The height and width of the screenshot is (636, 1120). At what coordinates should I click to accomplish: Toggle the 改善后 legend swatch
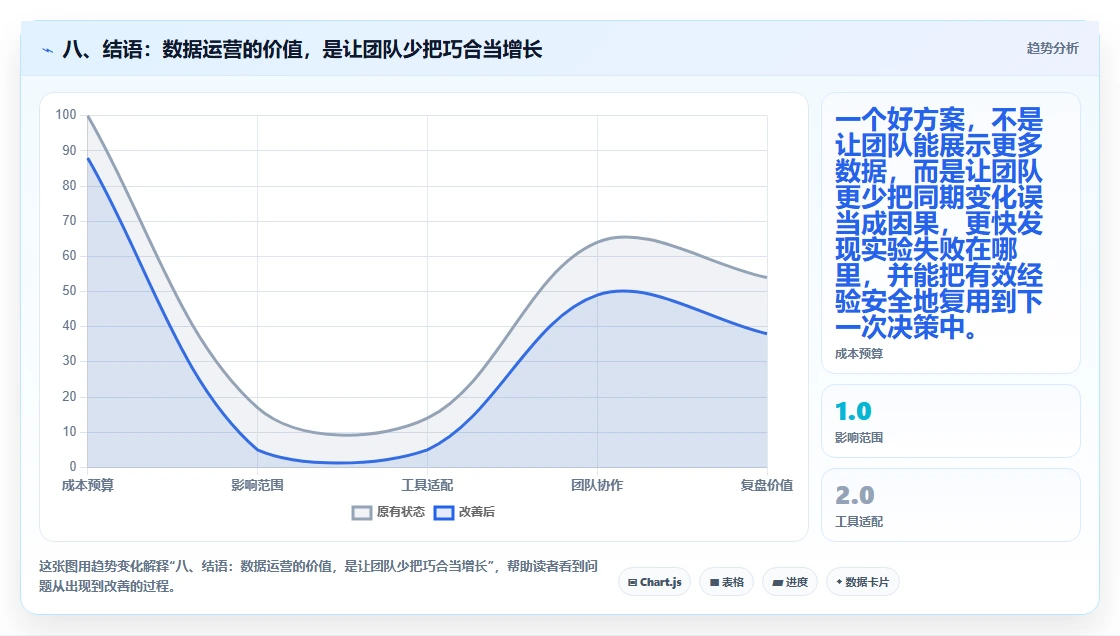(444, 512)
